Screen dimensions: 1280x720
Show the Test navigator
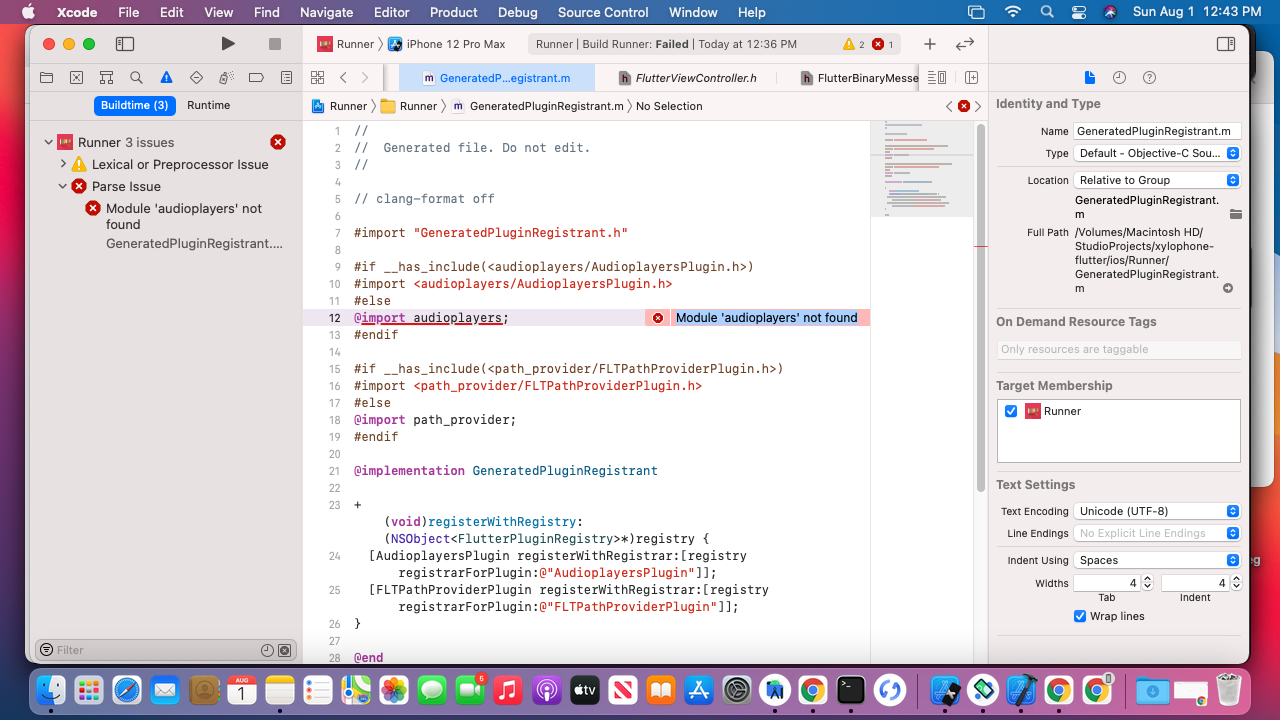pos(196,77)
